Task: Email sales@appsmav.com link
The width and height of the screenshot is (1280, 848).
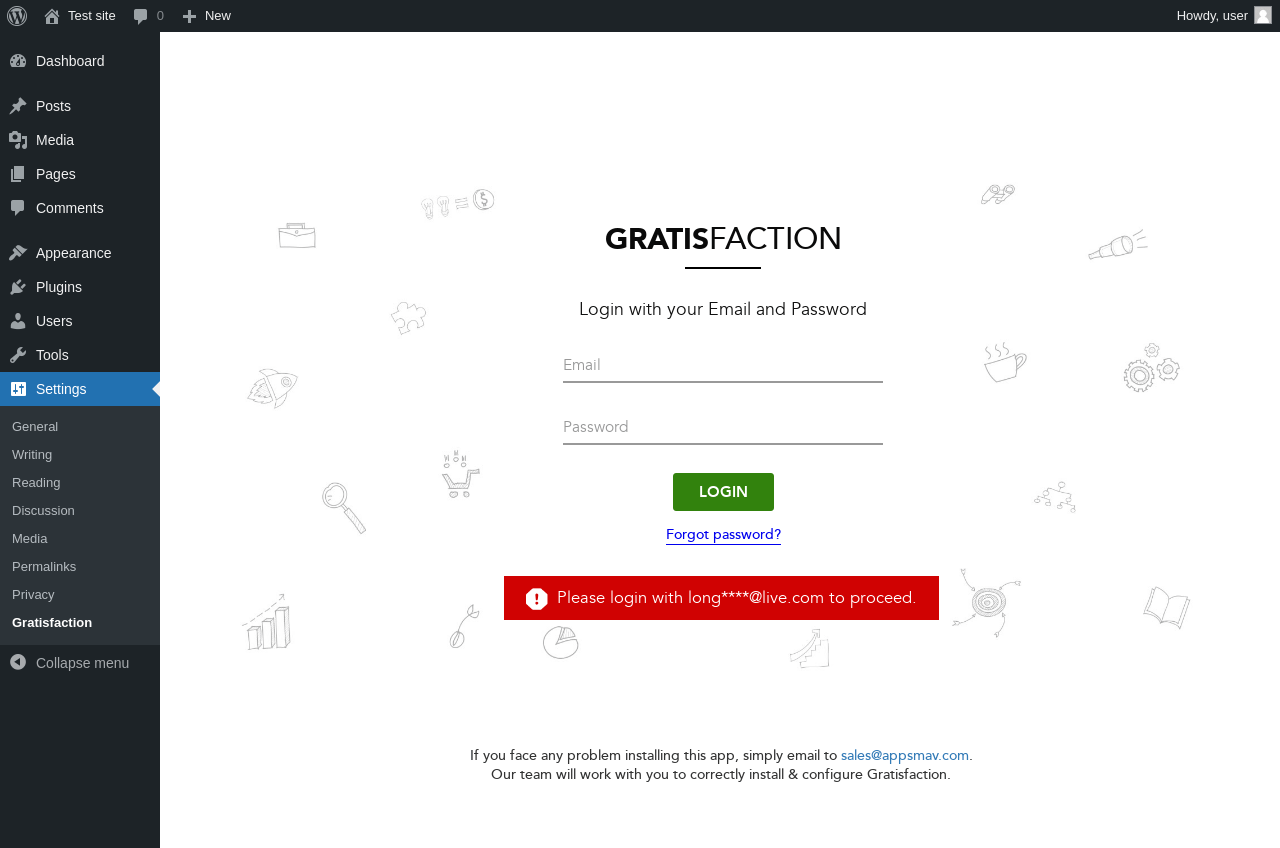Action: pos(905,756)
